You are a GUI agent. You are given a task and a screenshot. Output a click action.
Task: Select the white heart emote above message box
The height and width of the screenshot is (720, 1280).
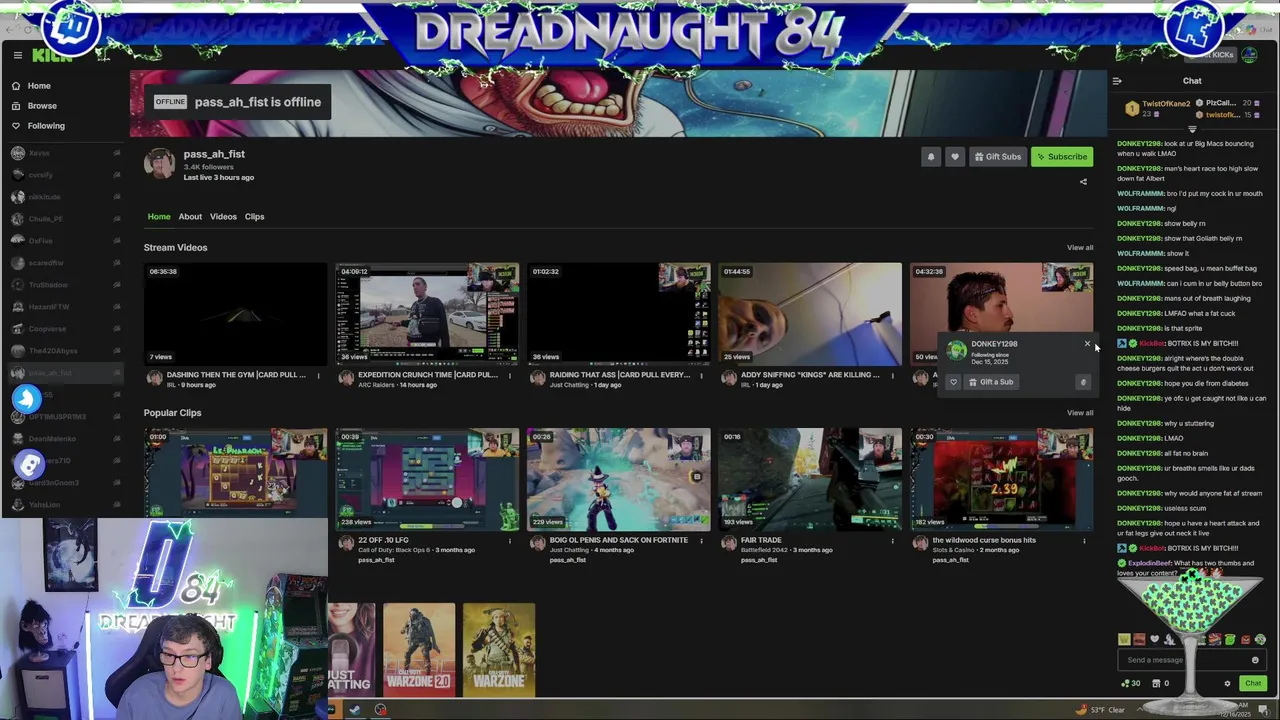click(1155, 640)
